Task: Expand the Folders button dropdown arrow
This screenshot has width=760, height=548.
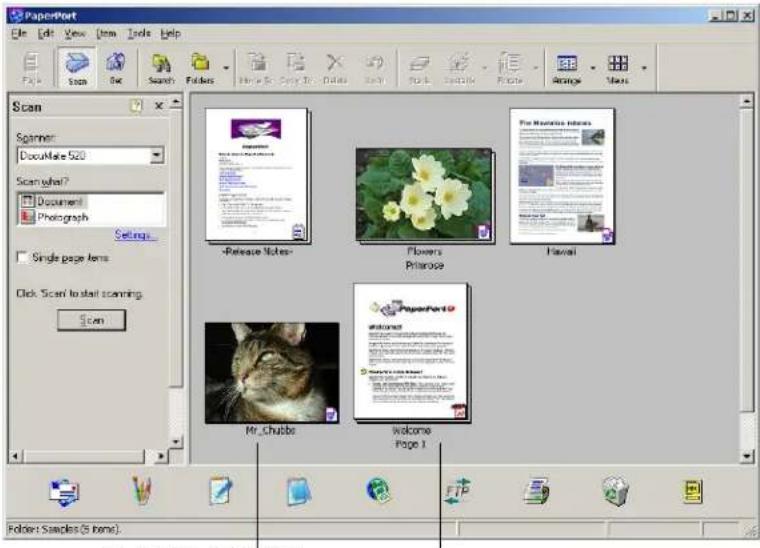Action: [x=226, y=68]
